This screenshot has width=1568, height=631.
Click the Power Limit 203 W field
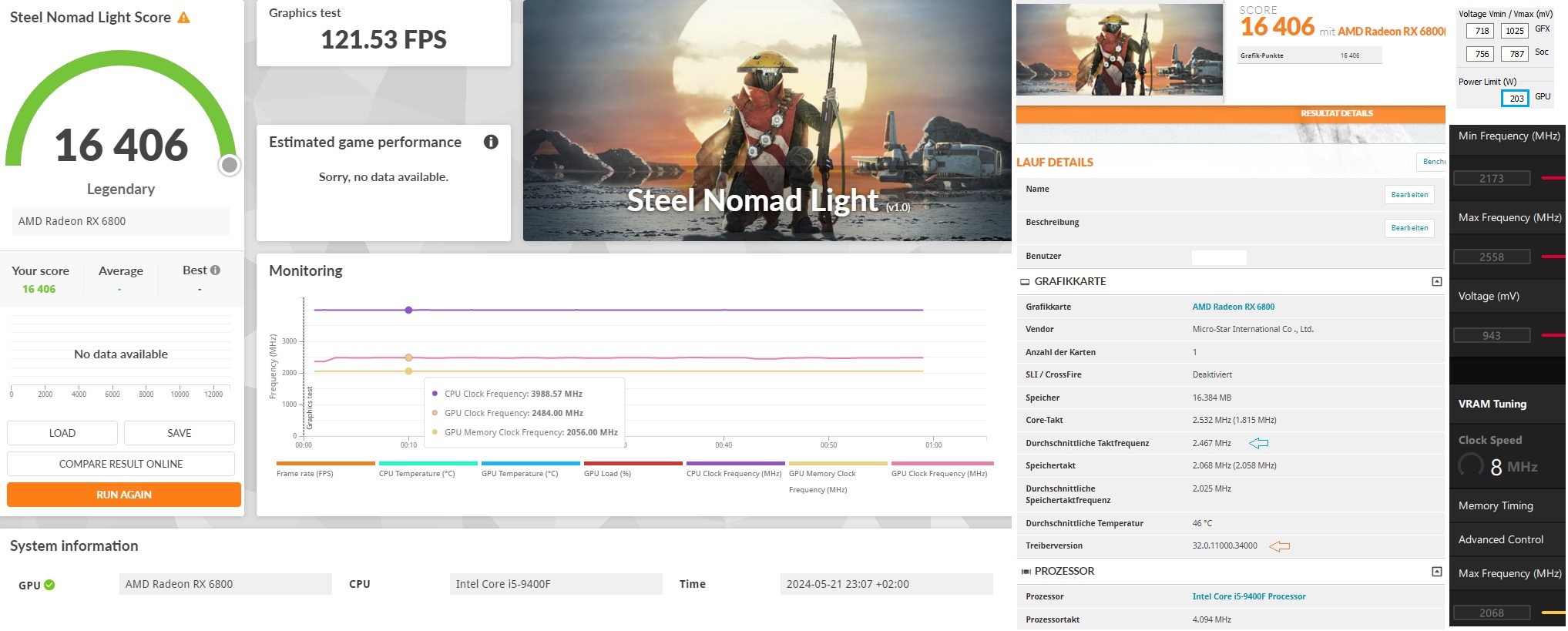click(1516, 99)
